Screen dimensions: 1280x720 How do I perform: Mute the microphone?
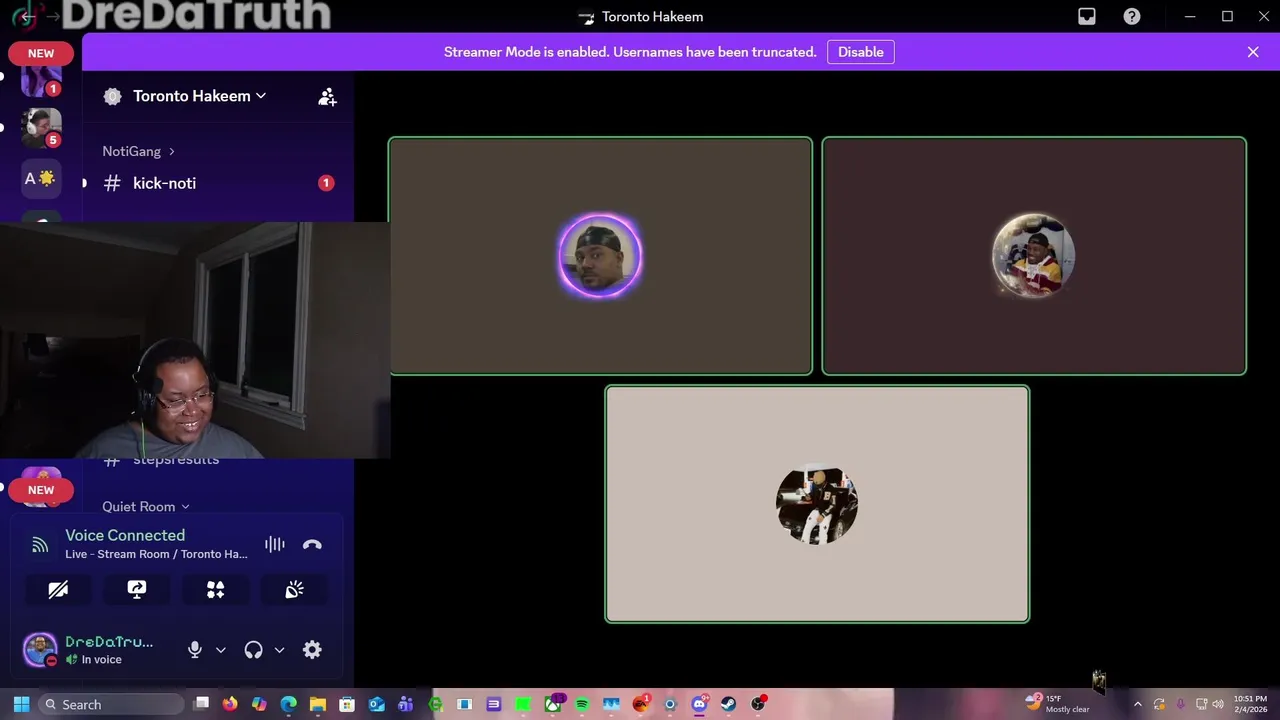pos(195,650)
